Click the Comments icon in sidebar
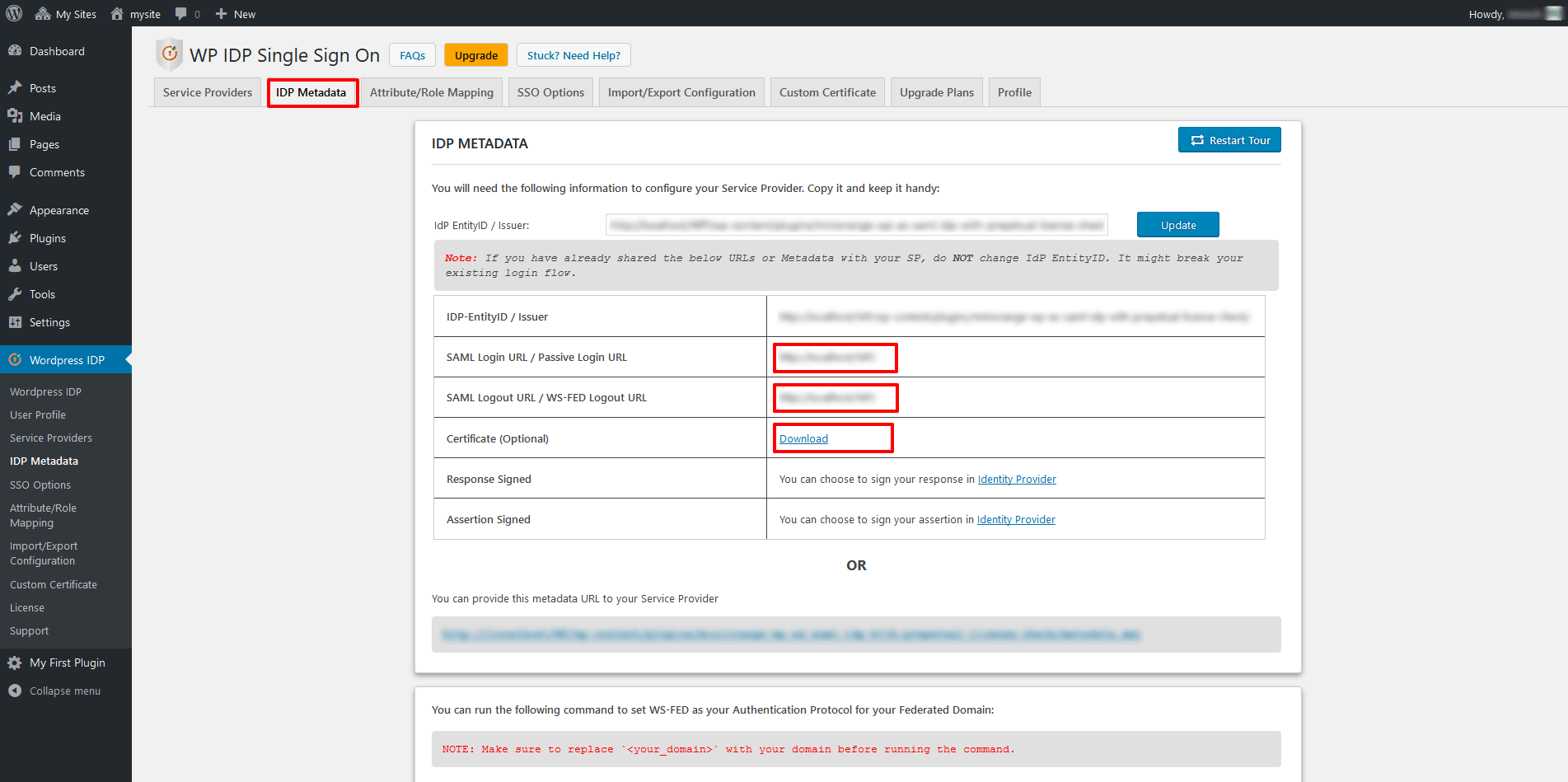 15,172
